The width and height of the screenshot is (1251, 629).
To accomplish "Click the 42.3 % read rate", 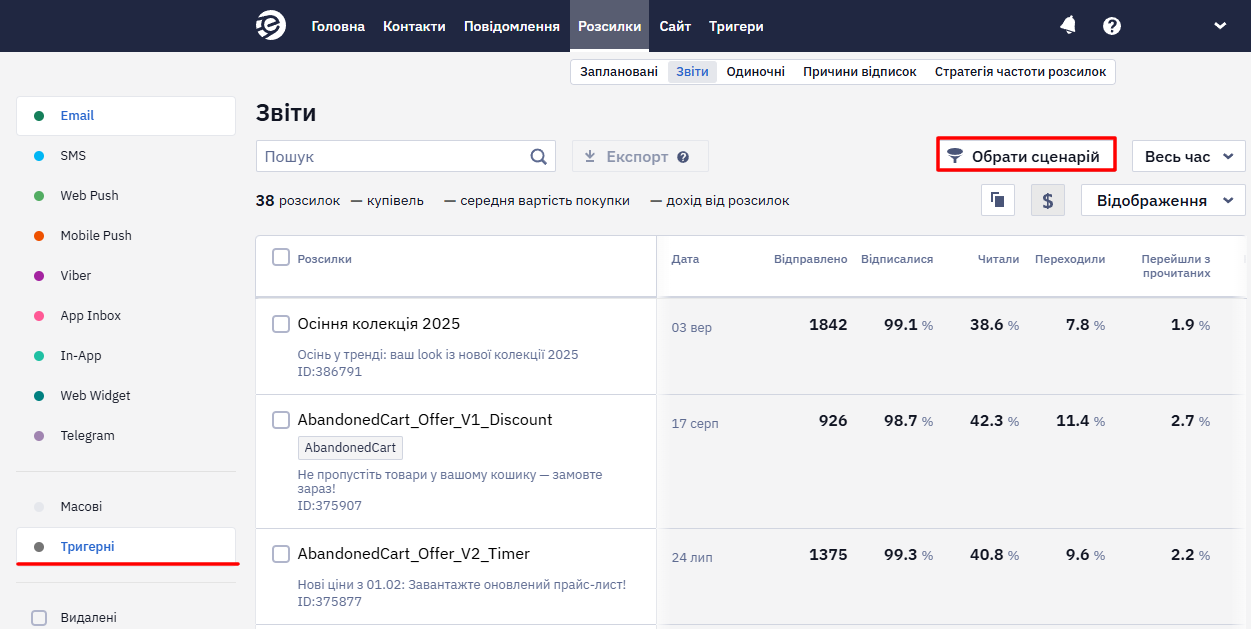I will click(994, 421).
